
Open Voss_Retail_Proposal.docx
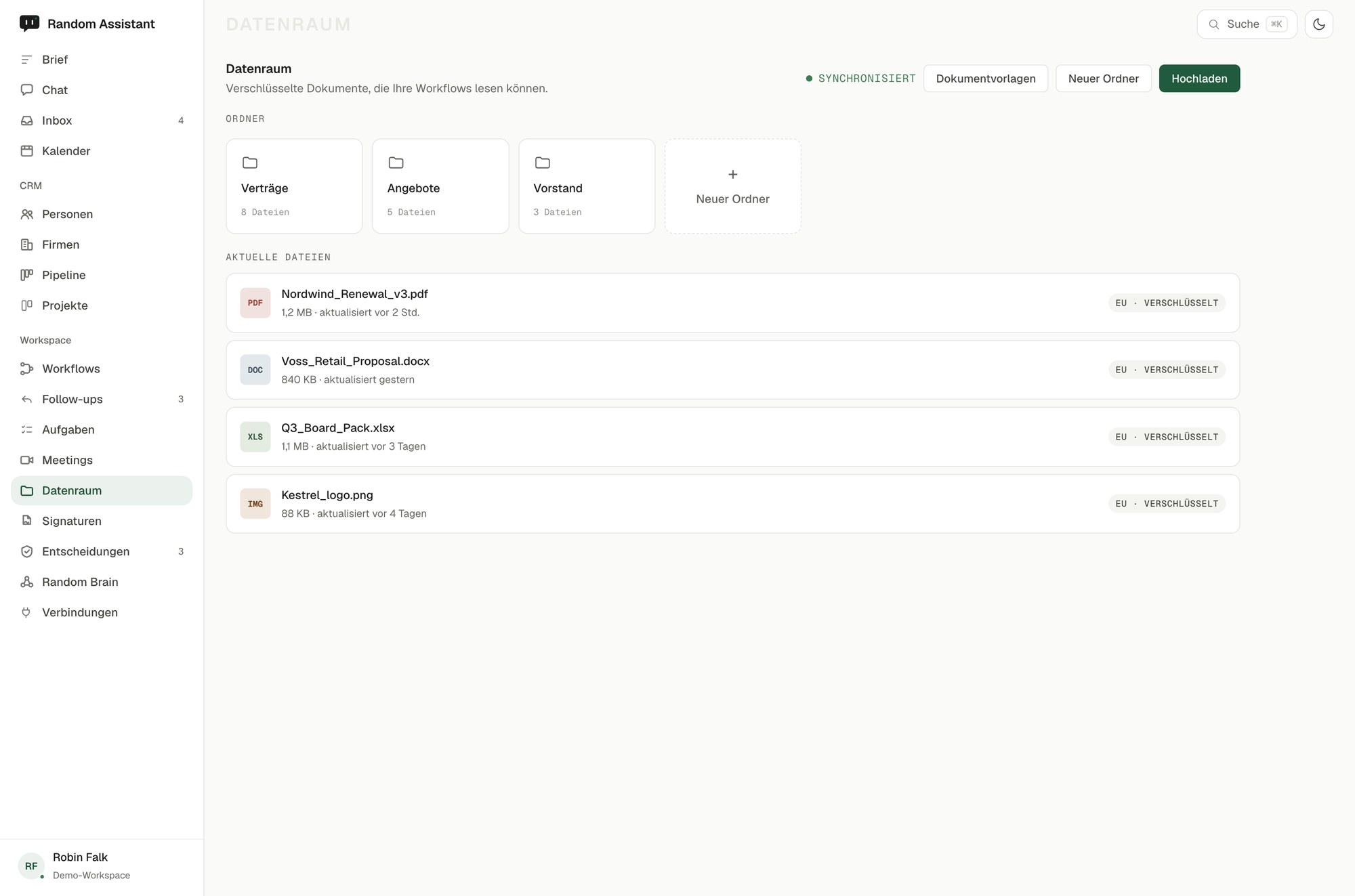(732, 370)
